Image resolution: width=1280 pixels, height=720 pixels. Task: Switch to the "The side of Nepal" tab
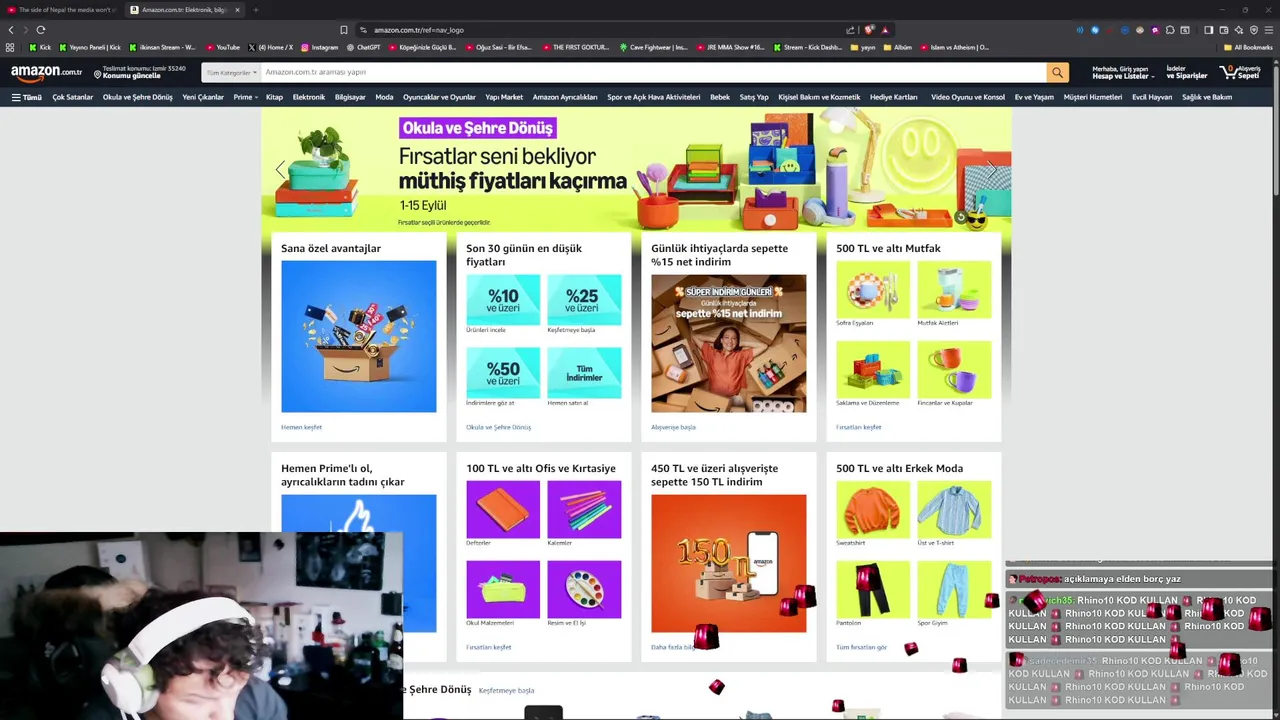pyautogui.click(x=62, y=10)
